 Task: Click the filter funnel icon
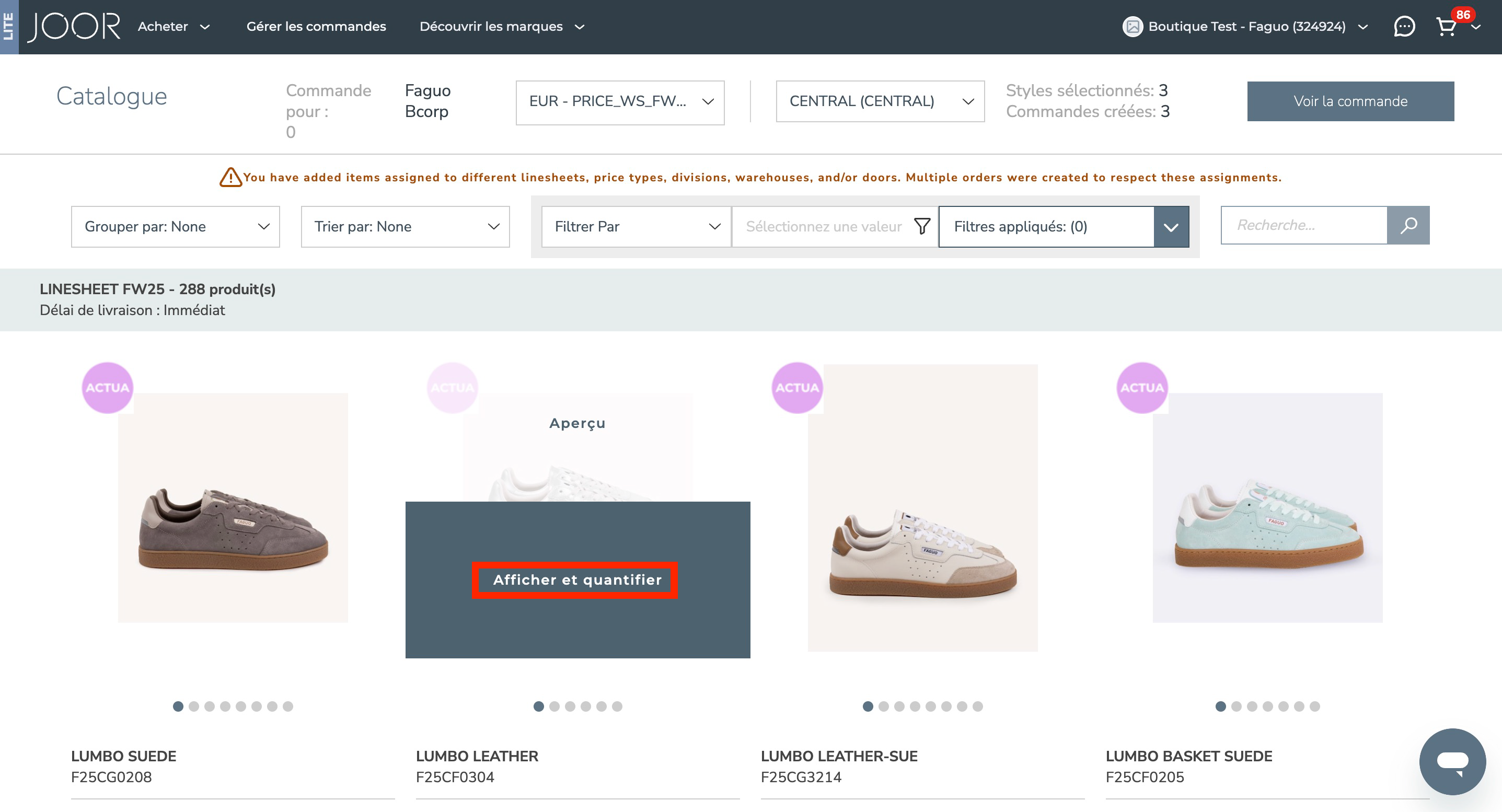[x=922, y=226]
